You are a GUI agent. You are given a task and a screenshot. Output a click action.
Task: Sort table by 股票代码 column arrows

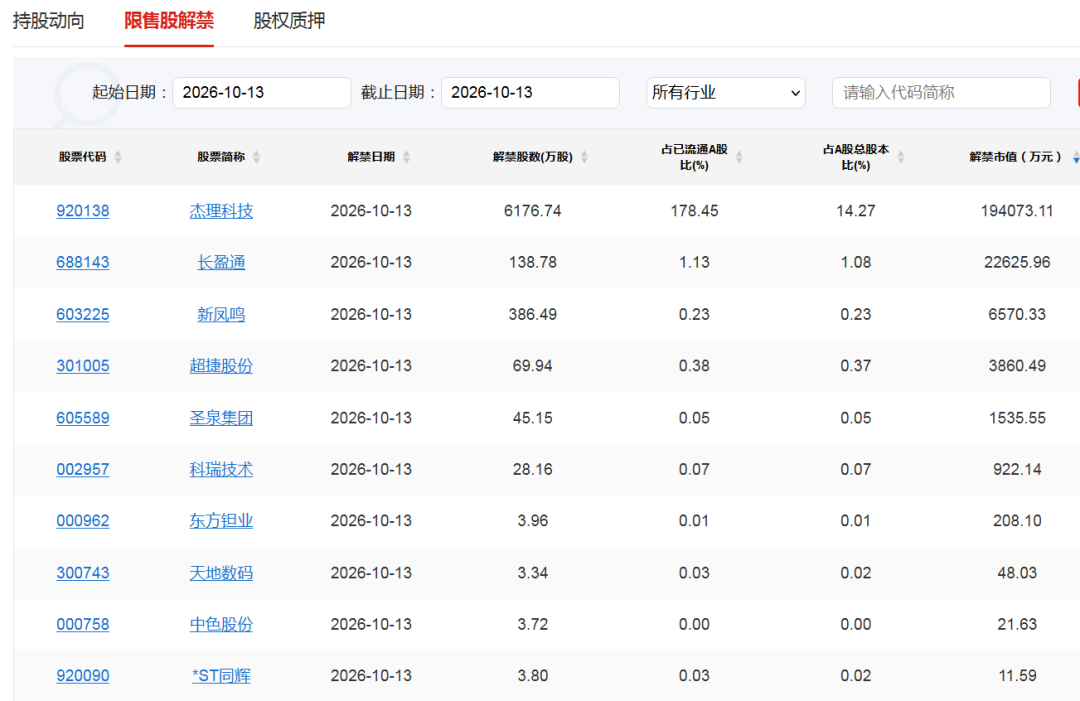tap(118, 157)
